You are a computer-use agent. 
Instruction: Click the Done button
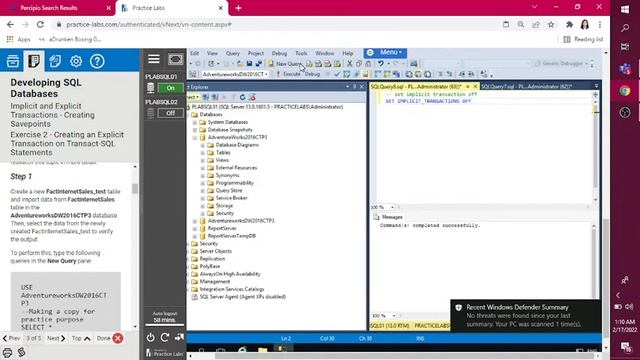click(x=110, y=338)
